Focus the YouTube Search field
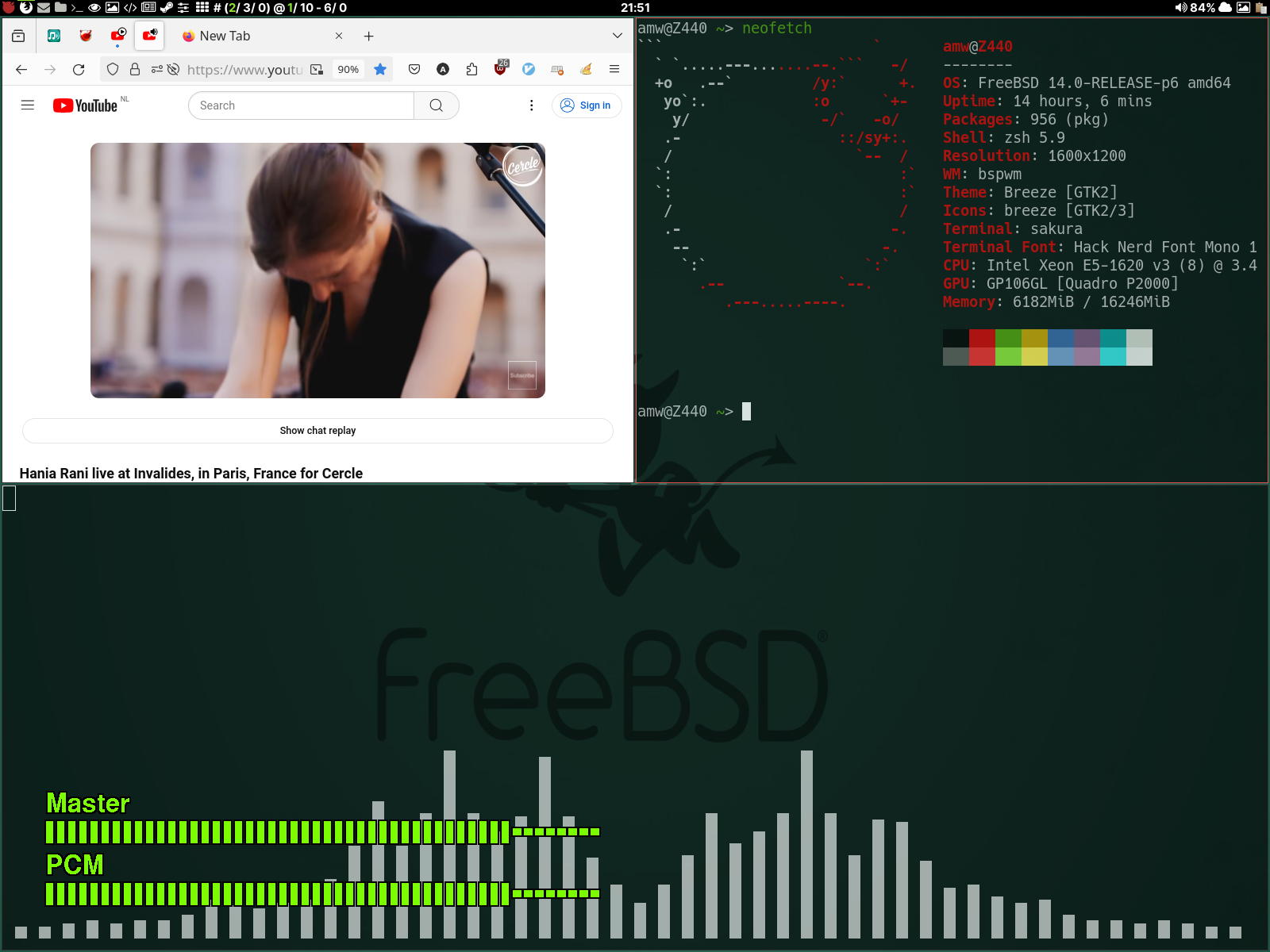Image resolution: width=1270 pixels, height=952 pixels. pos(301,106)
